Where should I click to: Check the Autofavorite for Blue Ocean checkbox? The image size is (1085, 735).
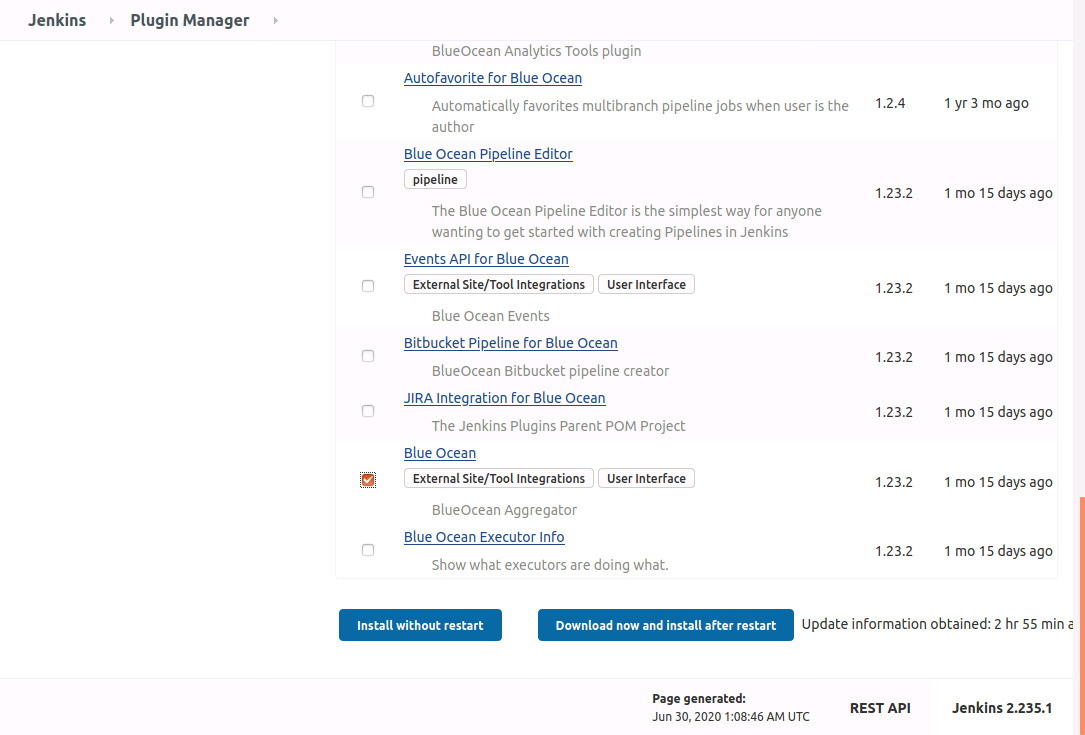pos(368,102)
